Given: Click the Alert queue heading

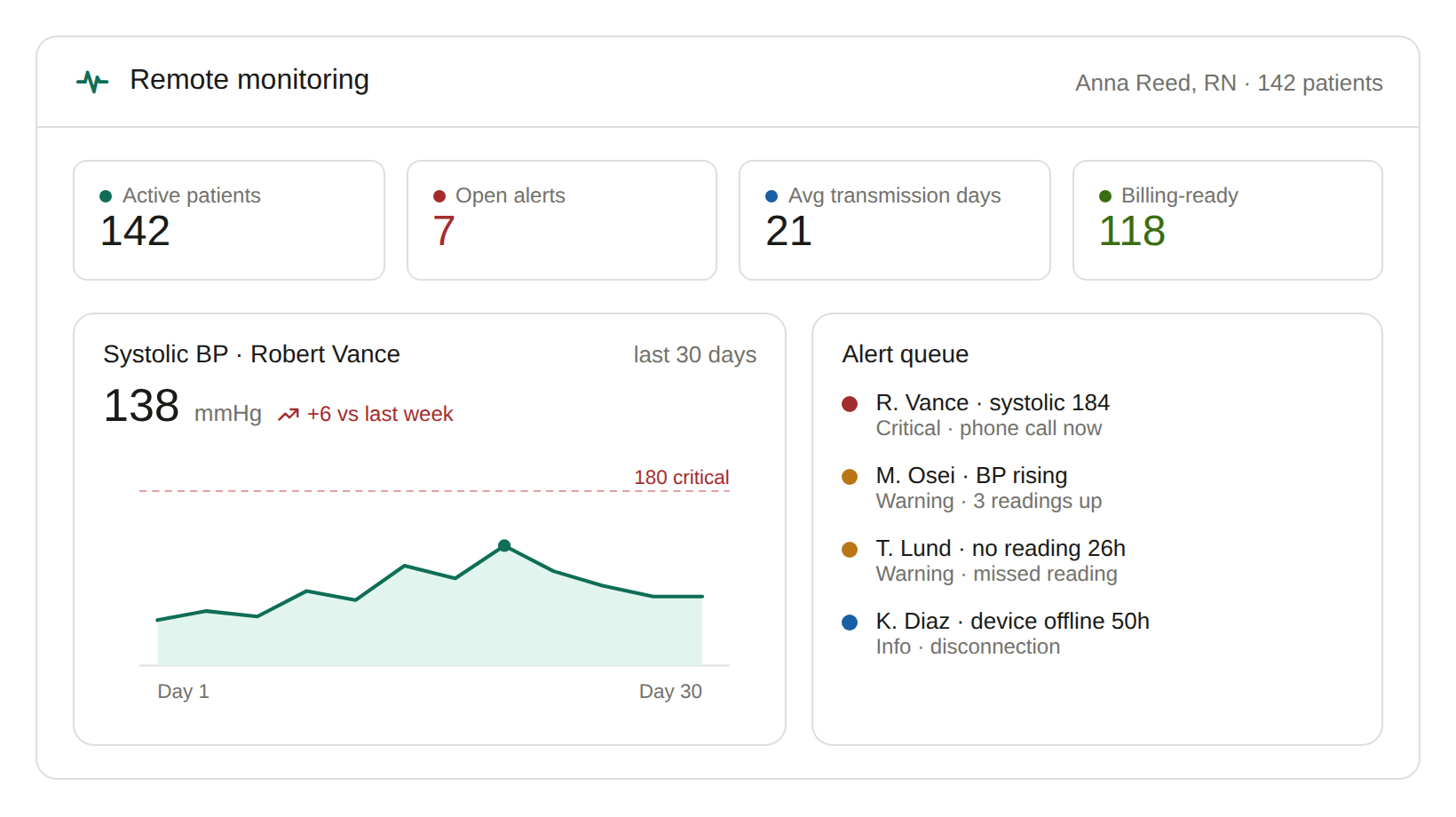Looking at the screenshot, I should [905, 354].
